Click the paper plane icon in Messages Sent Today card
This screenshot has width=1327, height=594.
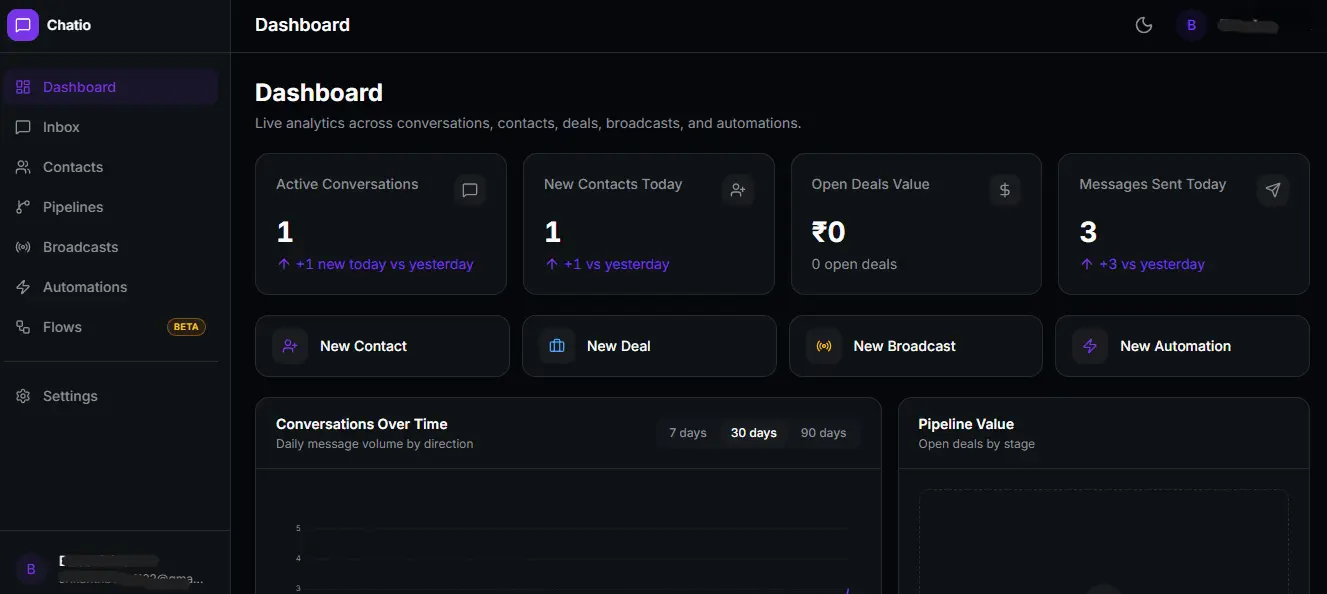(x=1273, y=190)
